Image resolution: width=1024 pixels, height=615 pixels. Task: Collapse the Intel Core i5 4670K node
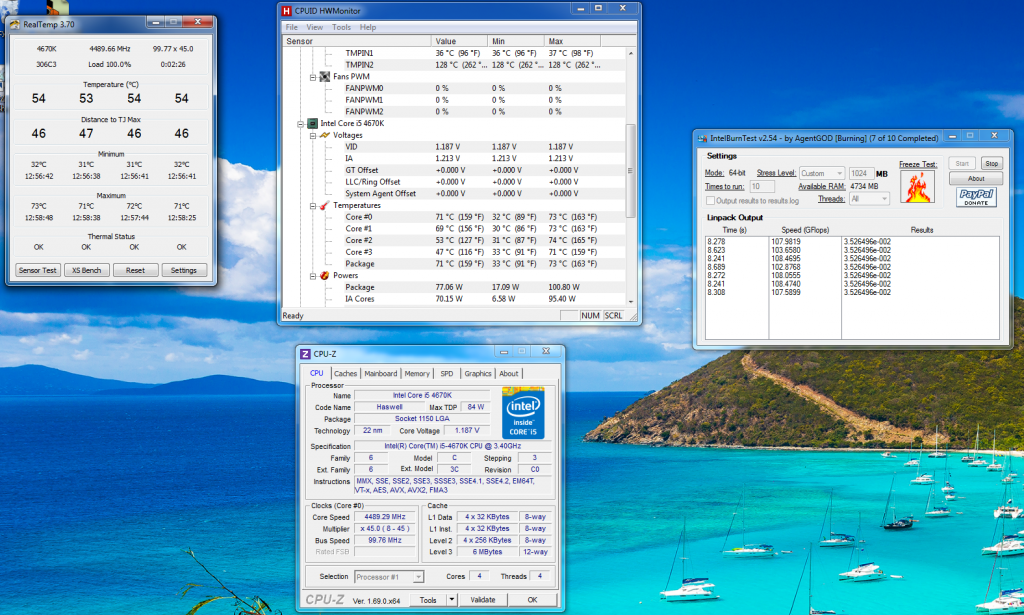300,123
